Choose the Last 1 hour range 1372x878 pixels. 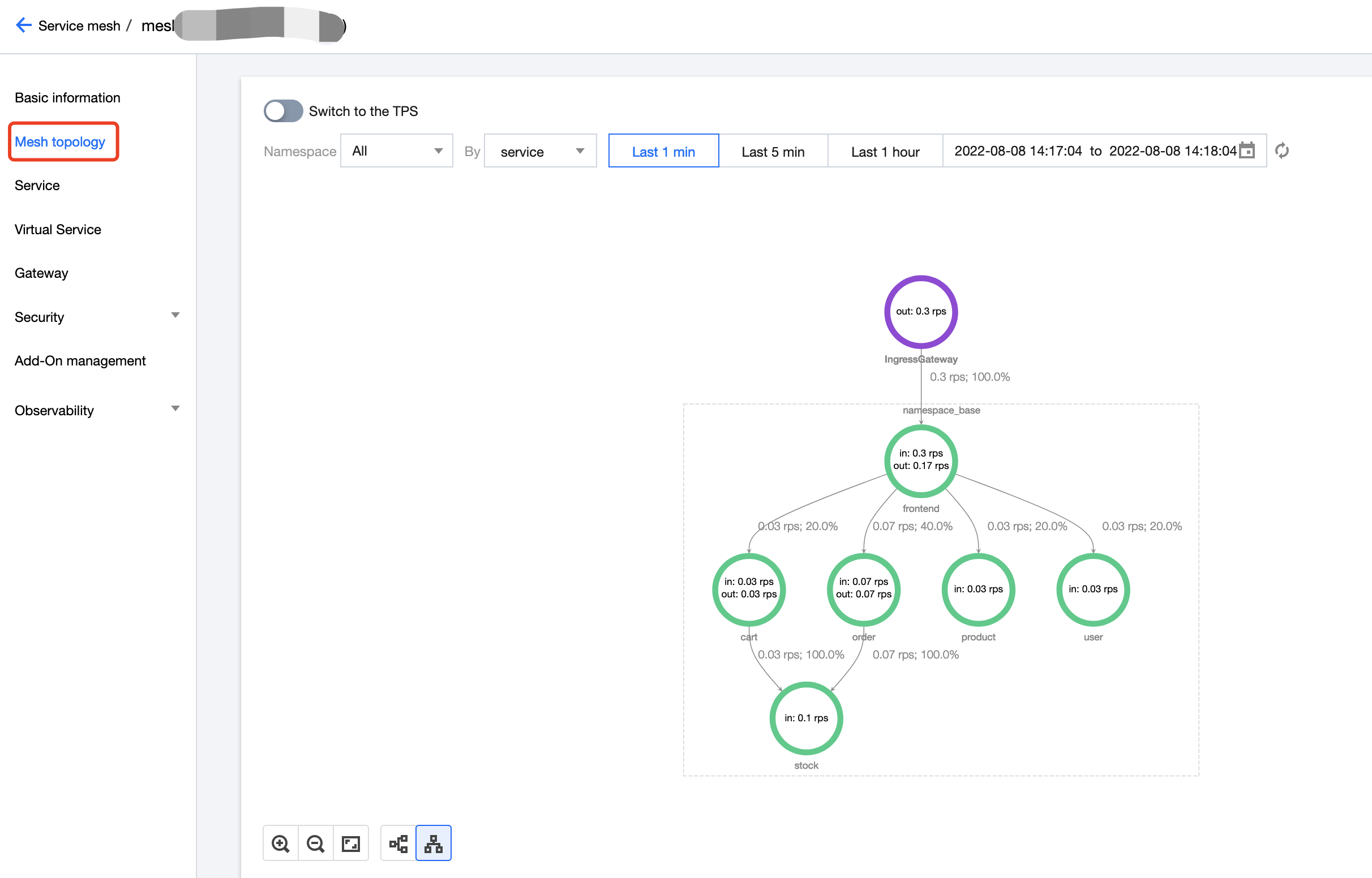click(x=885, y=151)
